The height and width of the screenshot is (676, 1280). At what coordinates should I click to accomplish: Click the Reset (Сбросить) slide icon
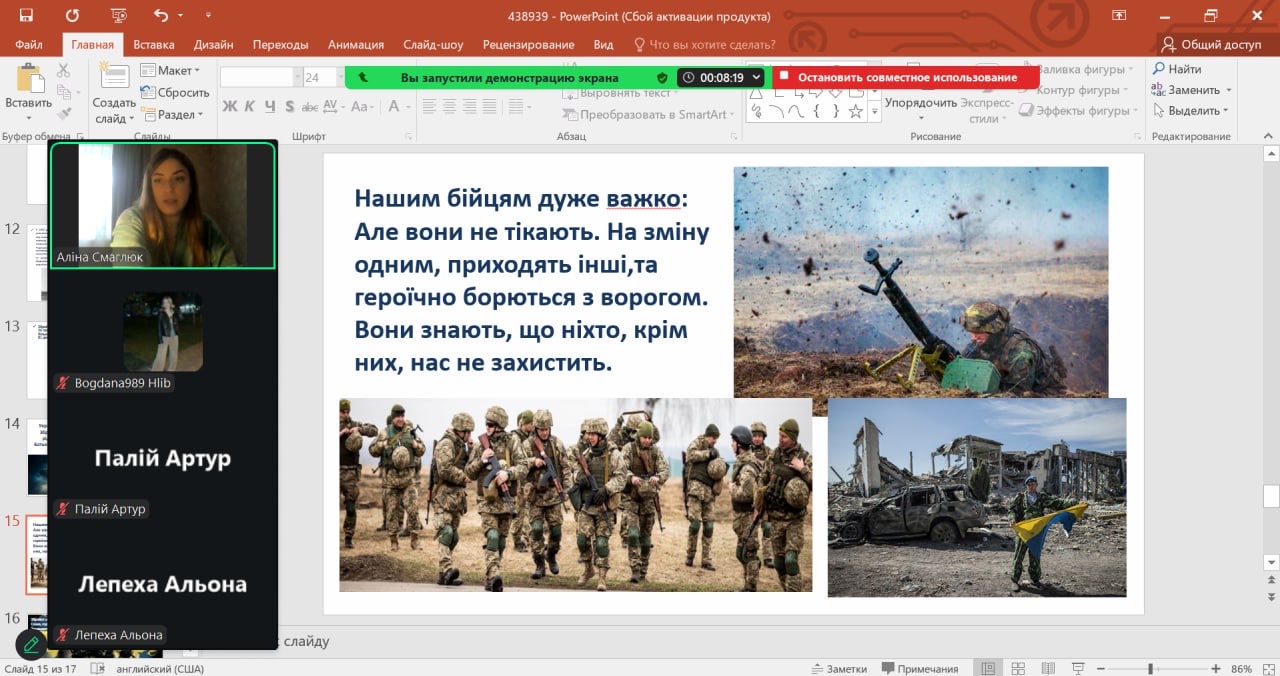175,92
